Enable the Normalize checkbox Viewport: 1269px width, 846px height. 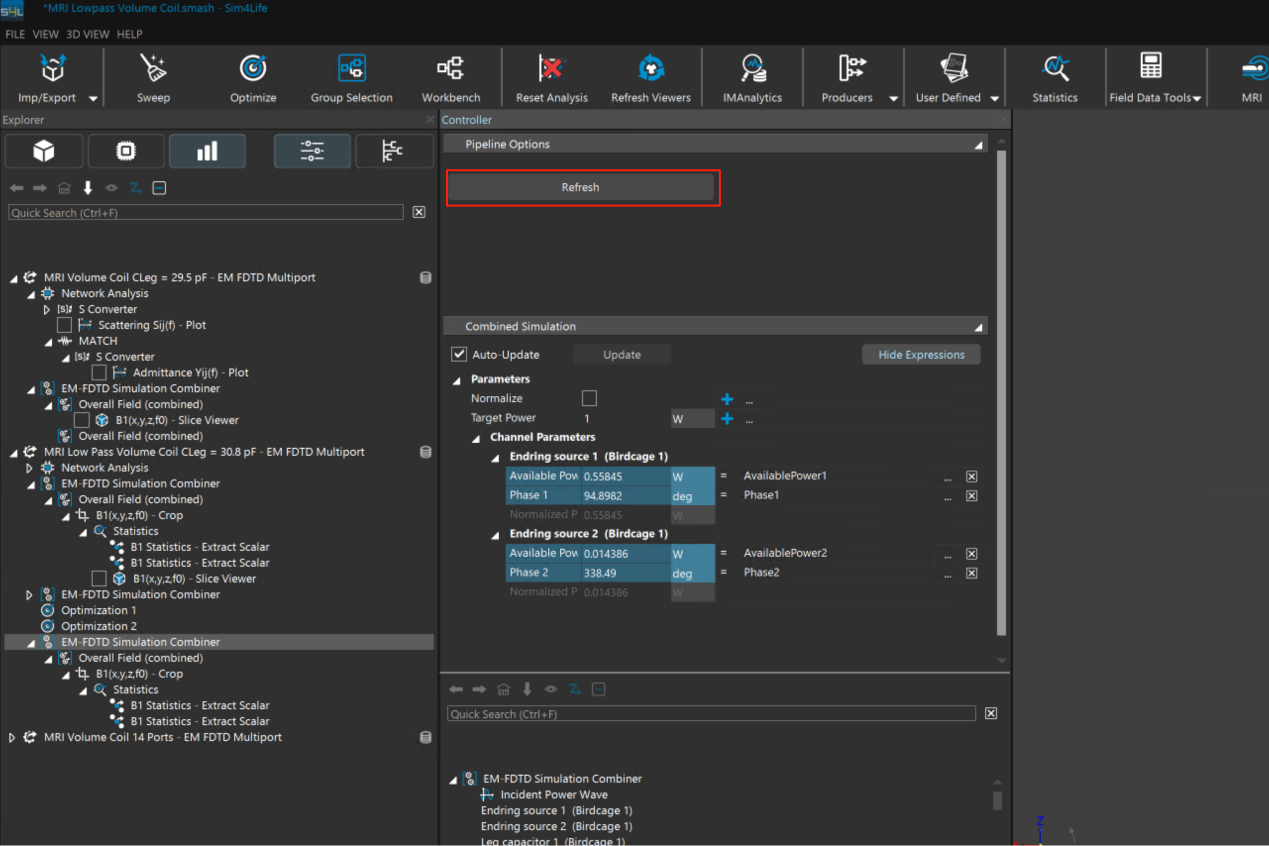click(x=589, y=399)
